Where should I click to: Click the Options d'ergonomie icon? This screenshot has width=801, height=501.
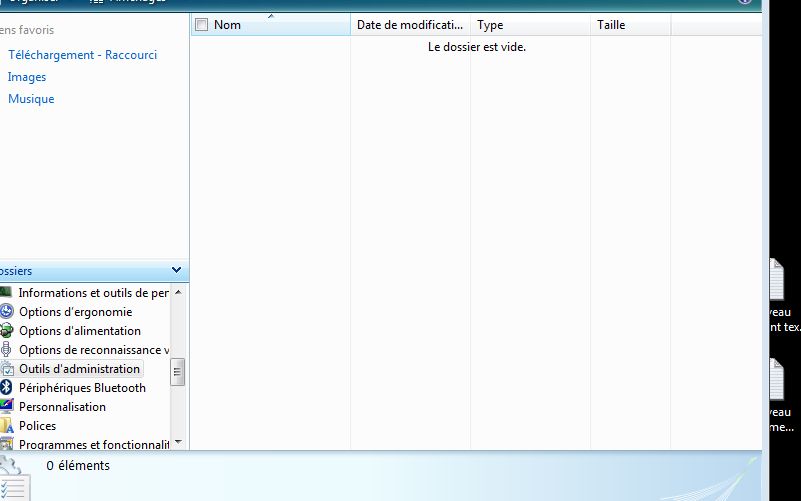[7, 312]
